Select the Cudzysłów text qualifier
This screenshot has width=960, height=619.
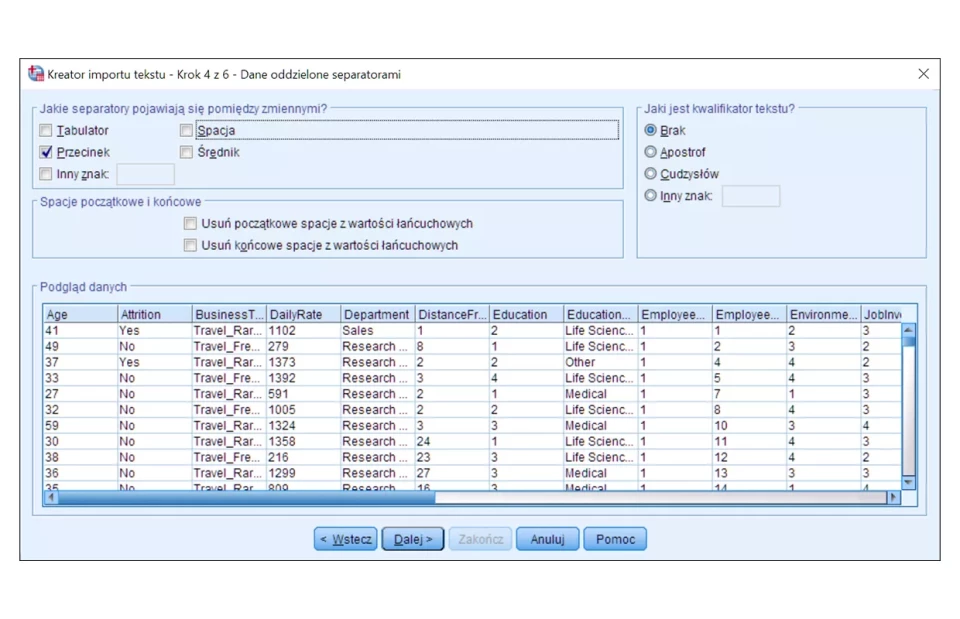[651, 174]
